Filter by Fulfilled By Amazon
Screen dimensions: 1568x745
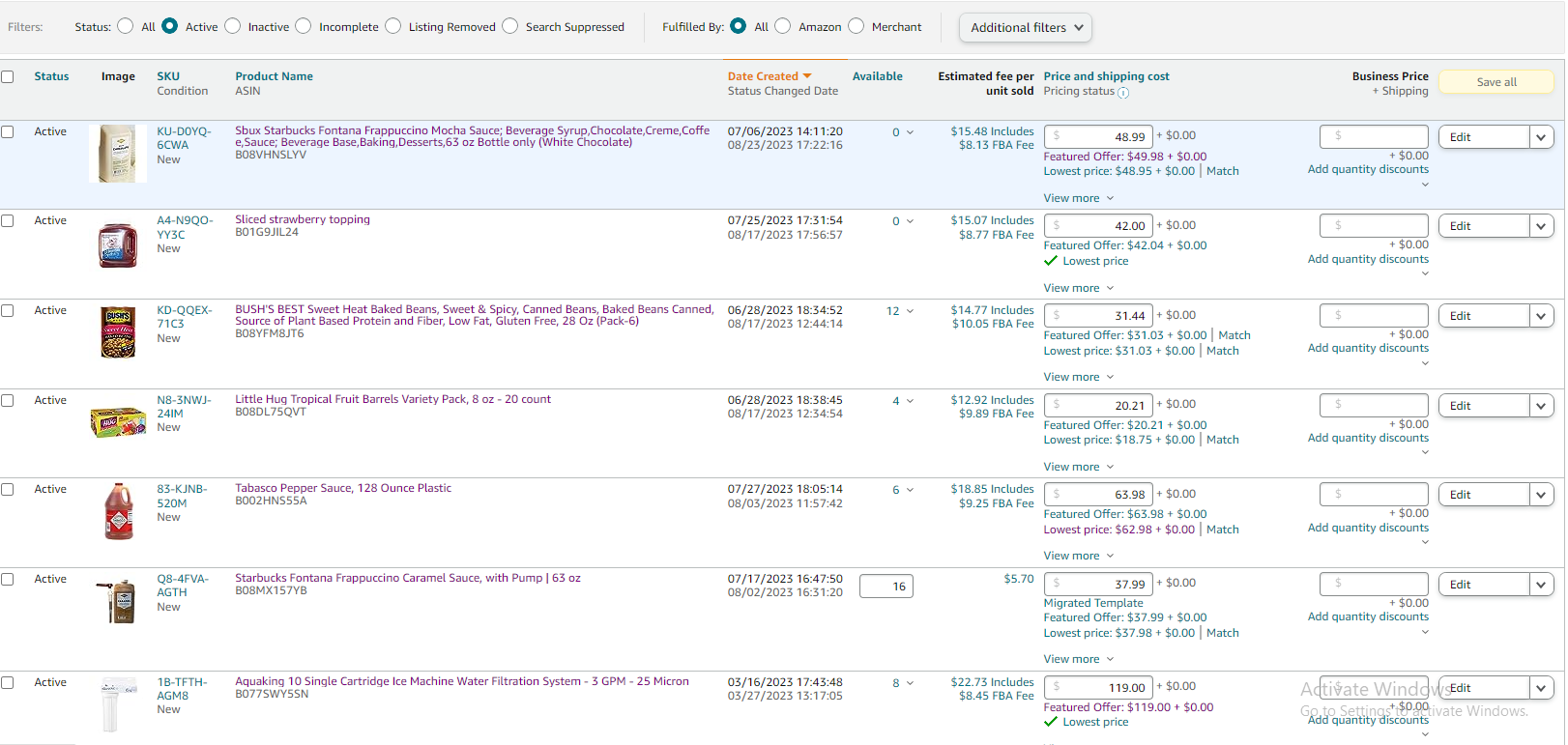[x=782, y=26]
